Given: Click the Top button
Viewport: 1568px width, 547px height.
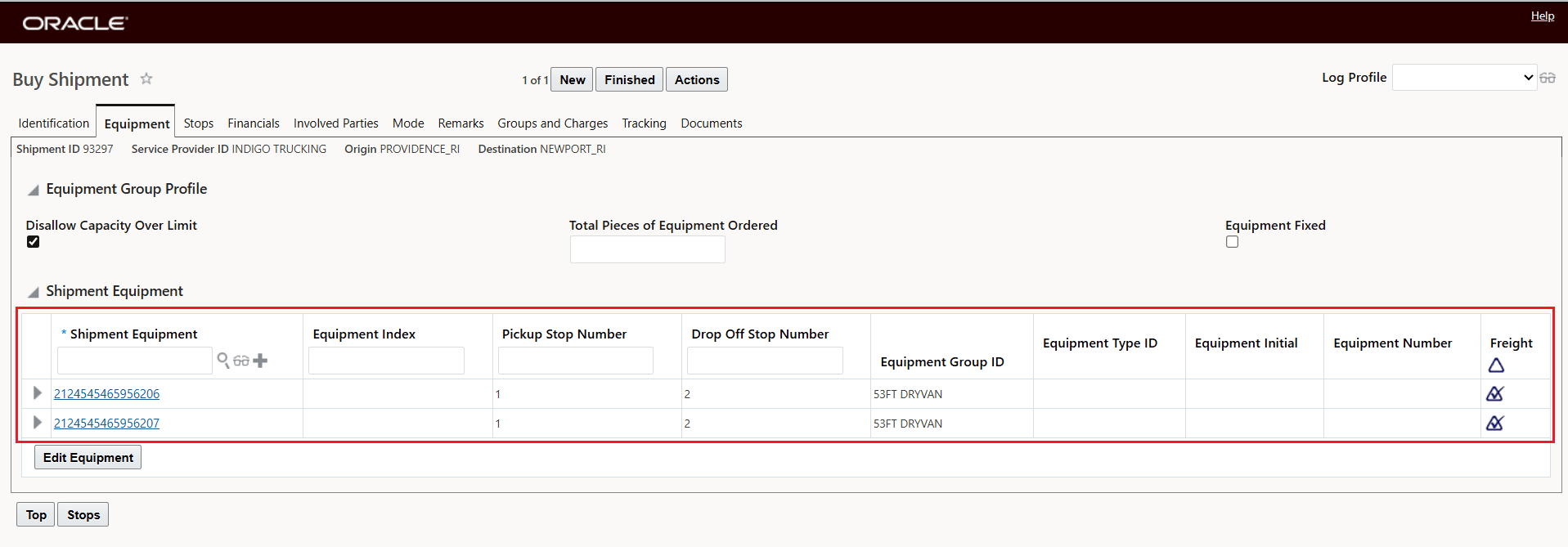Looking at the screenshot, I should click(x=36, y=514).
